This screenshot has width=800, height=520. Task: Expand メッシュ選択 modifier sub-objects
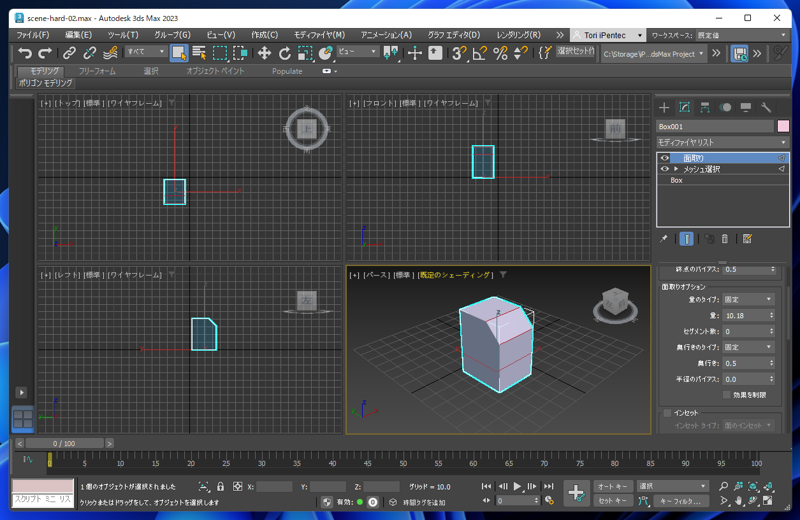[x=676, y=169]
